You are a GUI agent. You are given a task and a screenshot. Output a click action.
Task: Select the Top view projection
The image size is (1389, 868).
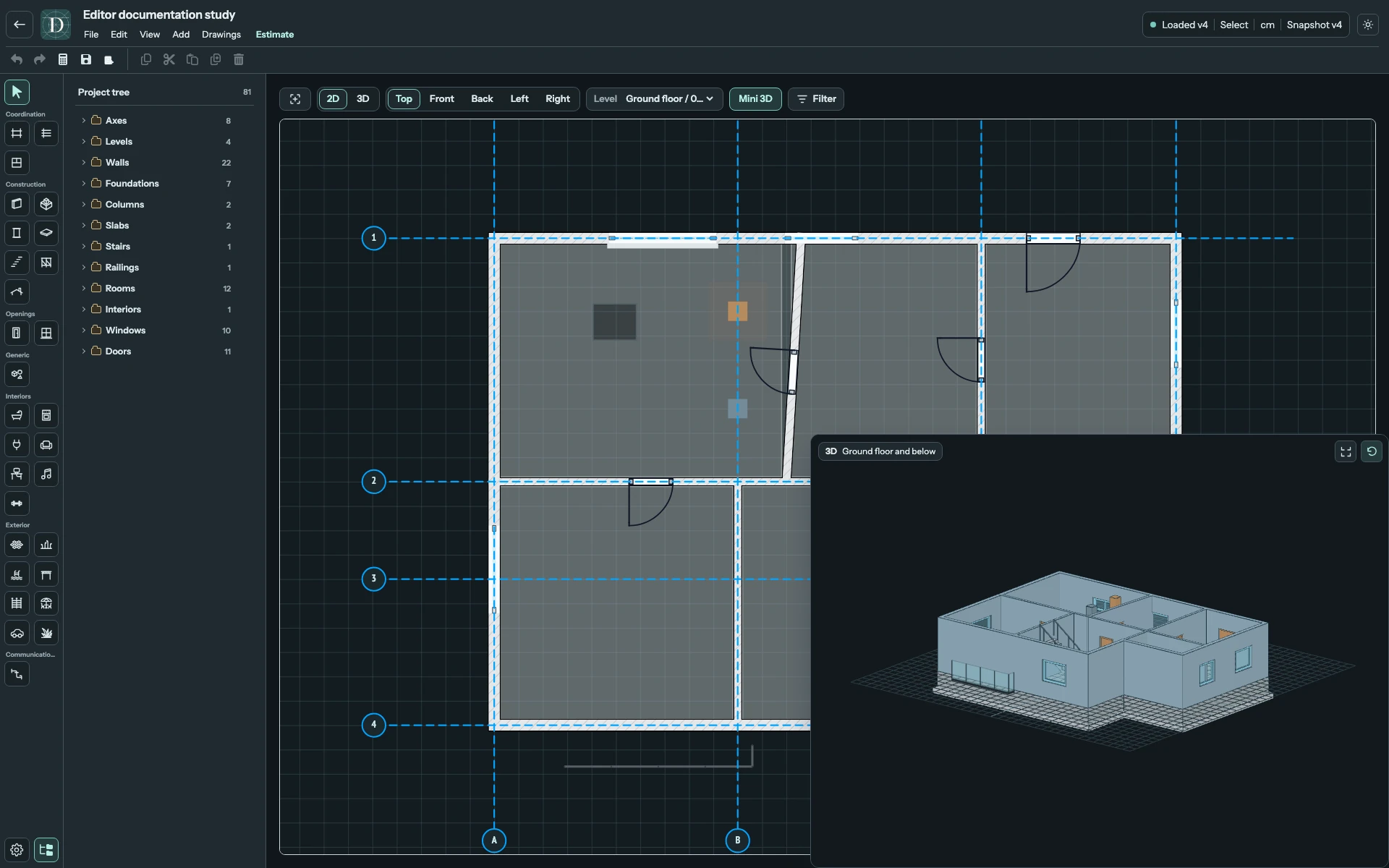pos(404,99)
